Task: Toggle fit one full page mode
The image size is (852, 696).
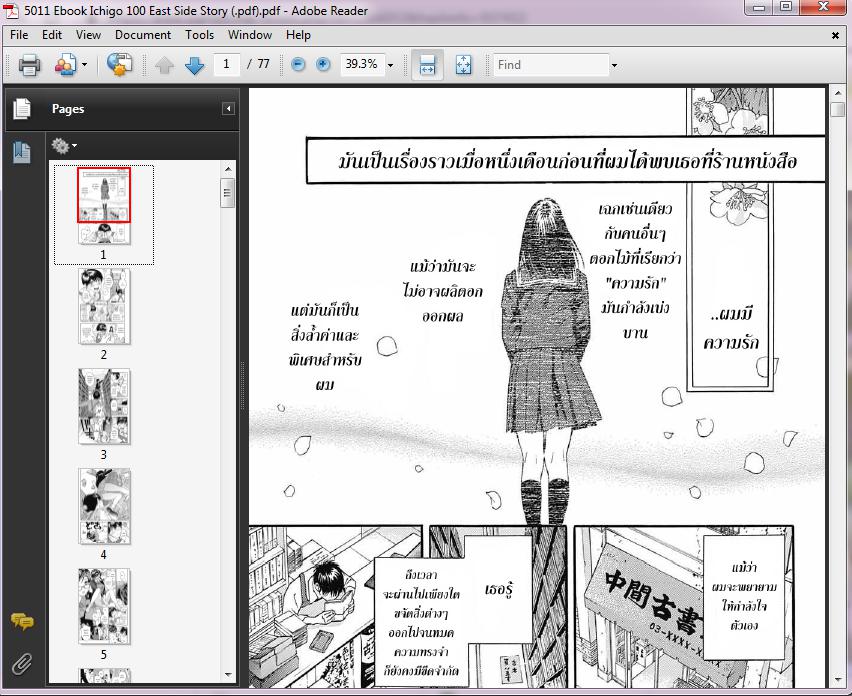Action: pyautogui.click(x=463, y=65)
